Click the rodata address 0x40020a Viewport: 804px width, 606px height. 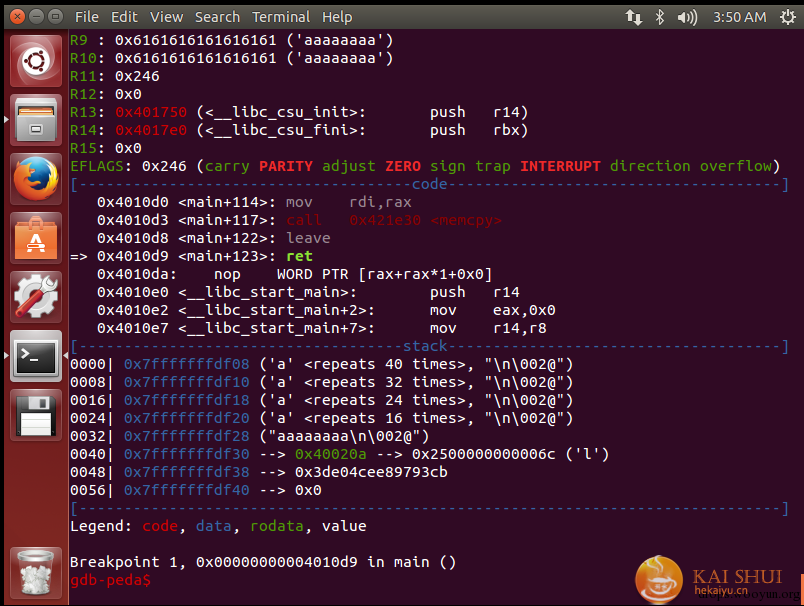coord(331,454)
